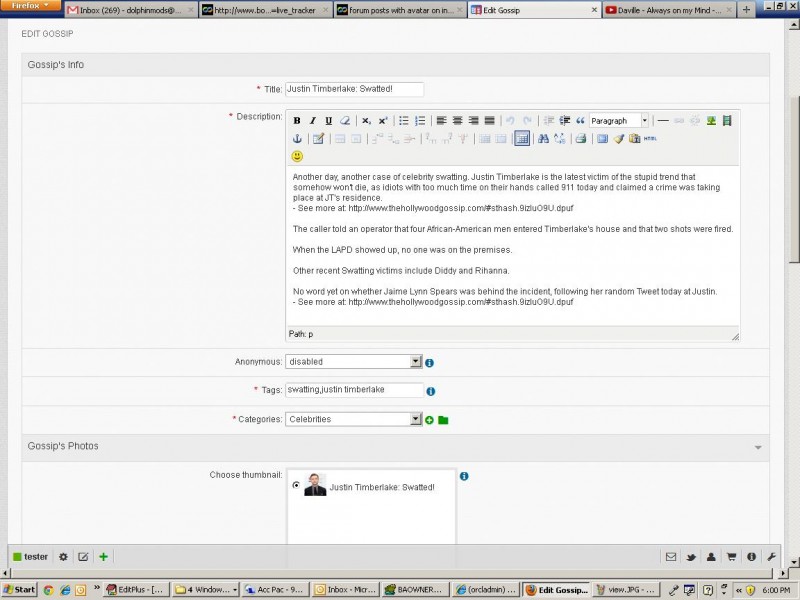Viewport: 800px width, 600px height.
Task: Click tester user in bottom toolbar
Action: [x=31, y=557]
